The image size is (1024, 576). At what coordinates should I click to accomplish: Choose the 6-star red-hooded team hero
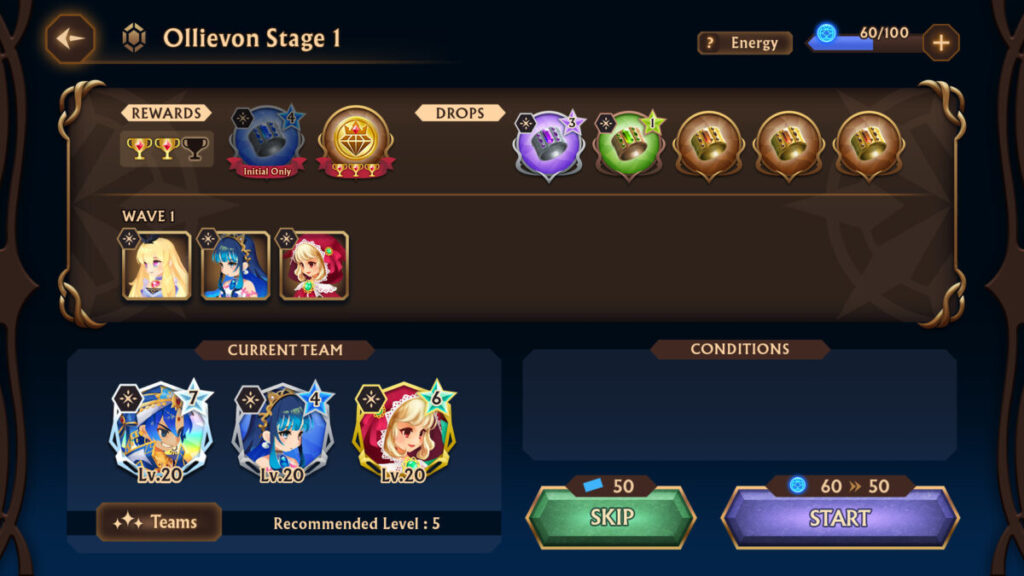tap(404, 432)
